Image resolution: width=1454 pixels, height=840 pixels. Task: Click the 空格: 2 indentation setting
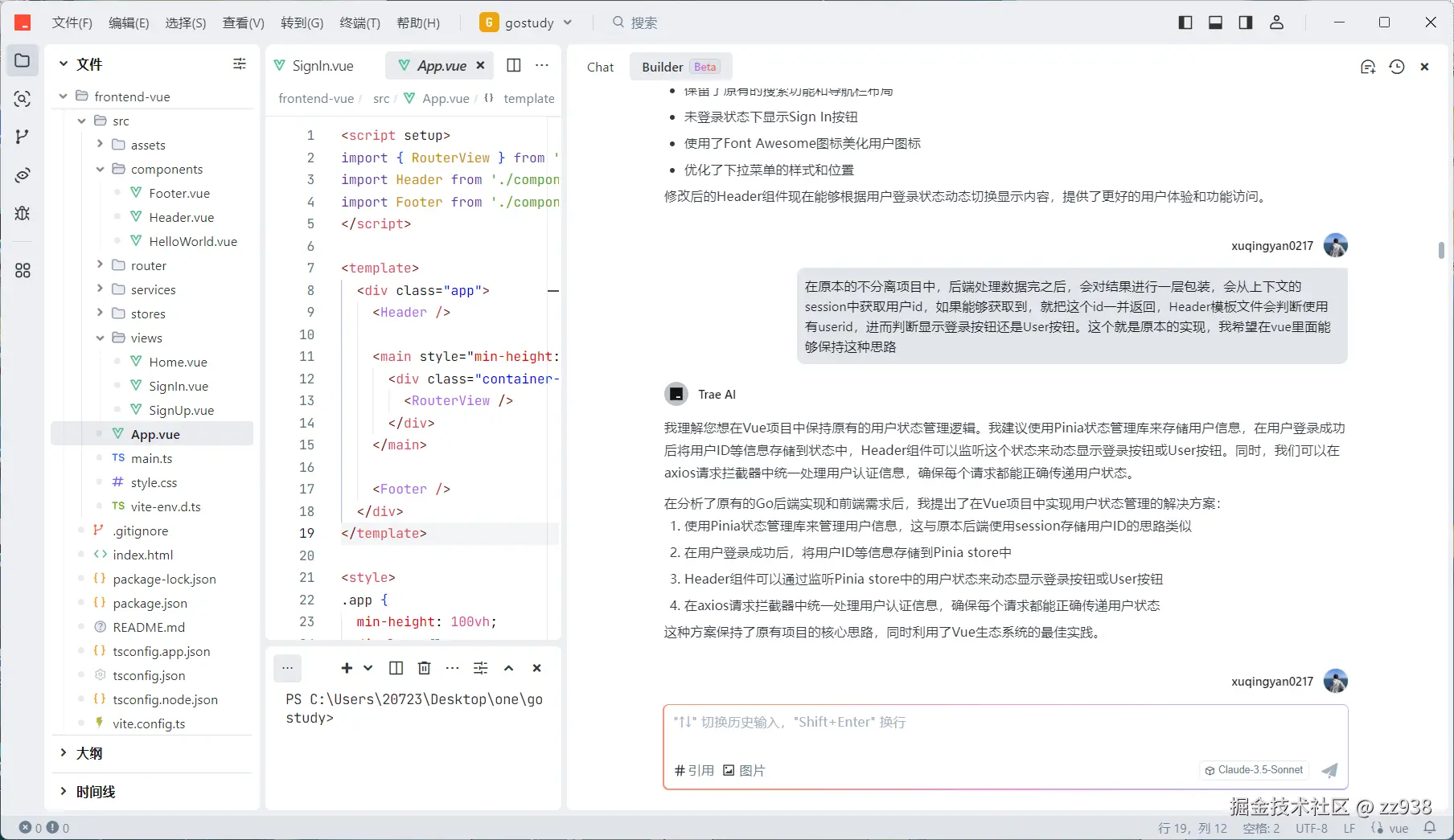click(1261, 828)
